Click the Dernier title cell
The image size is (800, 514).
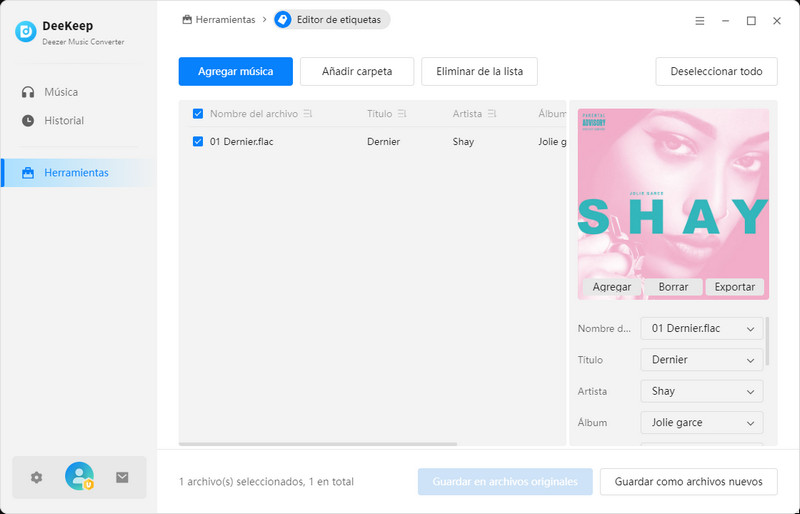tap(383, 141)
